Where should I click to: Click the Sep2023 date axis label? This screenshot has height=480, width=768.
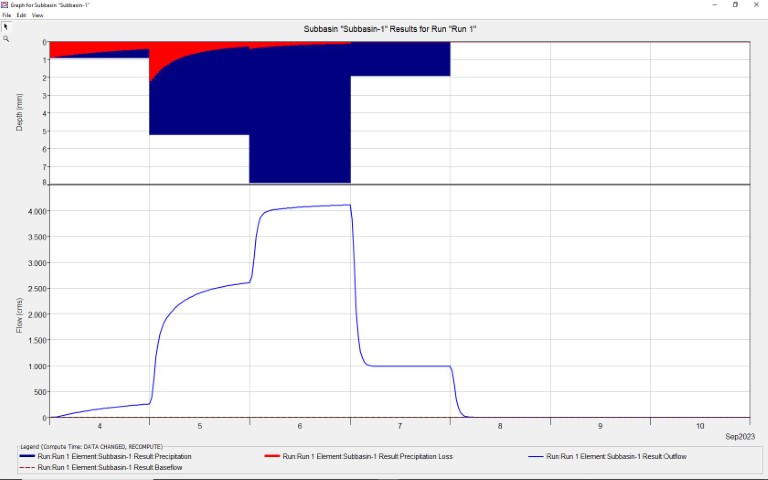(x=742, y=437)
